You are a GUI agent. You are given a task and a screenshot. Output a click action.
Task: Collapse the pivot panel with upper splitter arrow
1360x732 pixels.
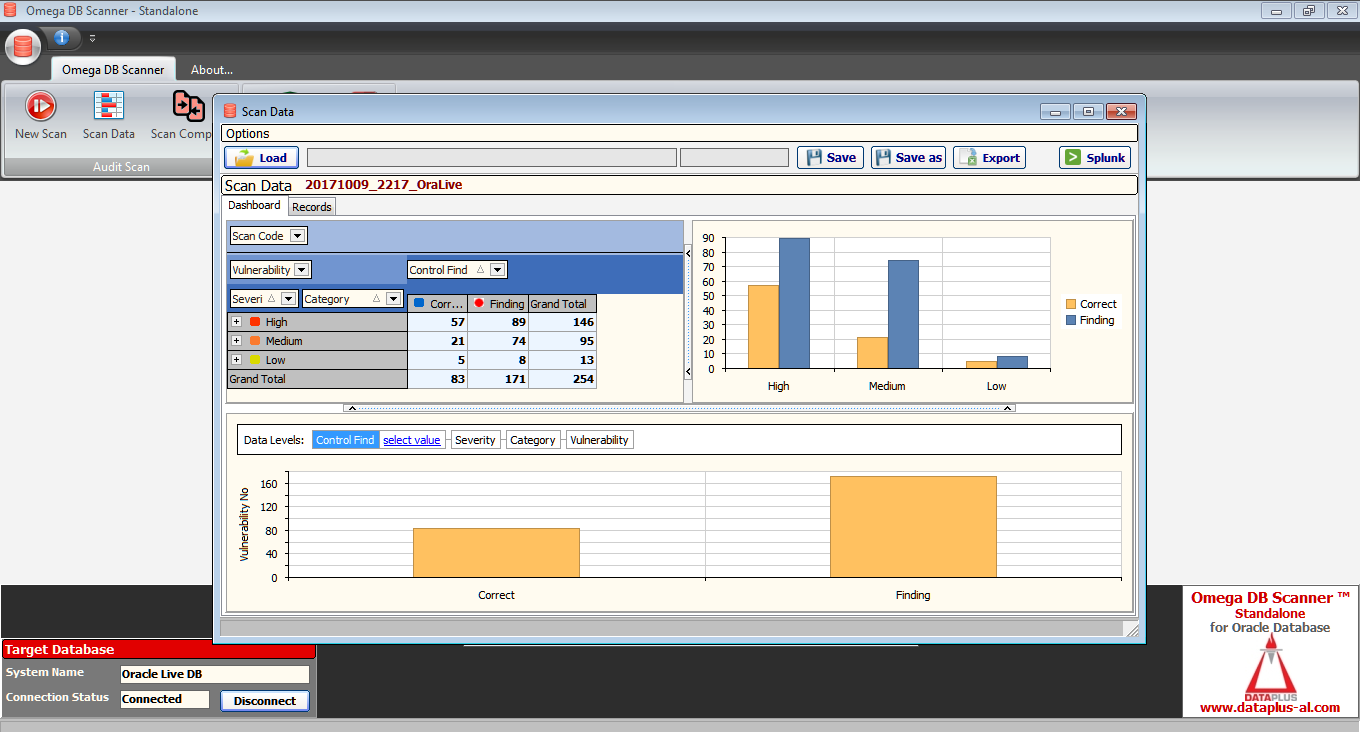(687, 253)
